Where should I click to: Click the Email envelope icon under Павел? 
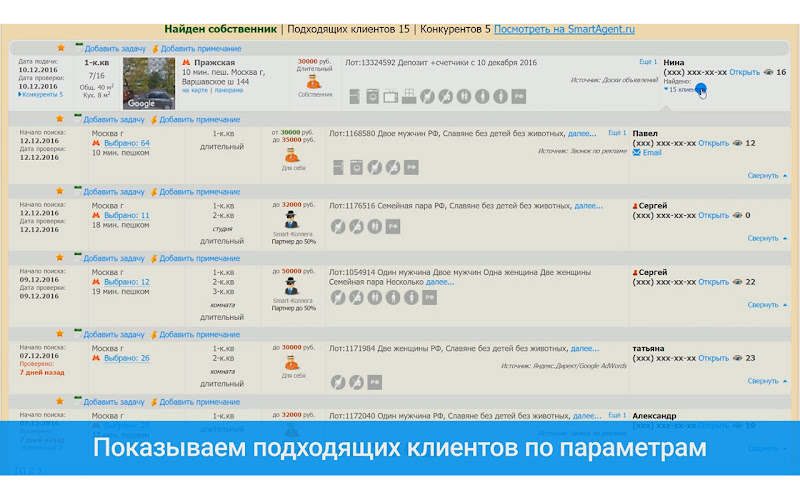coord(637,153)
